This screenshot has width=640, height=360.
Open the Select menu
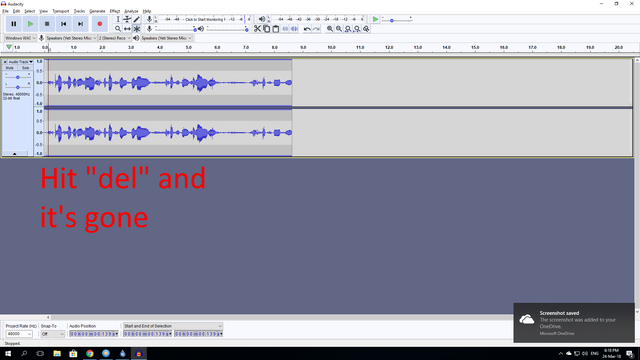pyautogui.click(x=29, y=11)
